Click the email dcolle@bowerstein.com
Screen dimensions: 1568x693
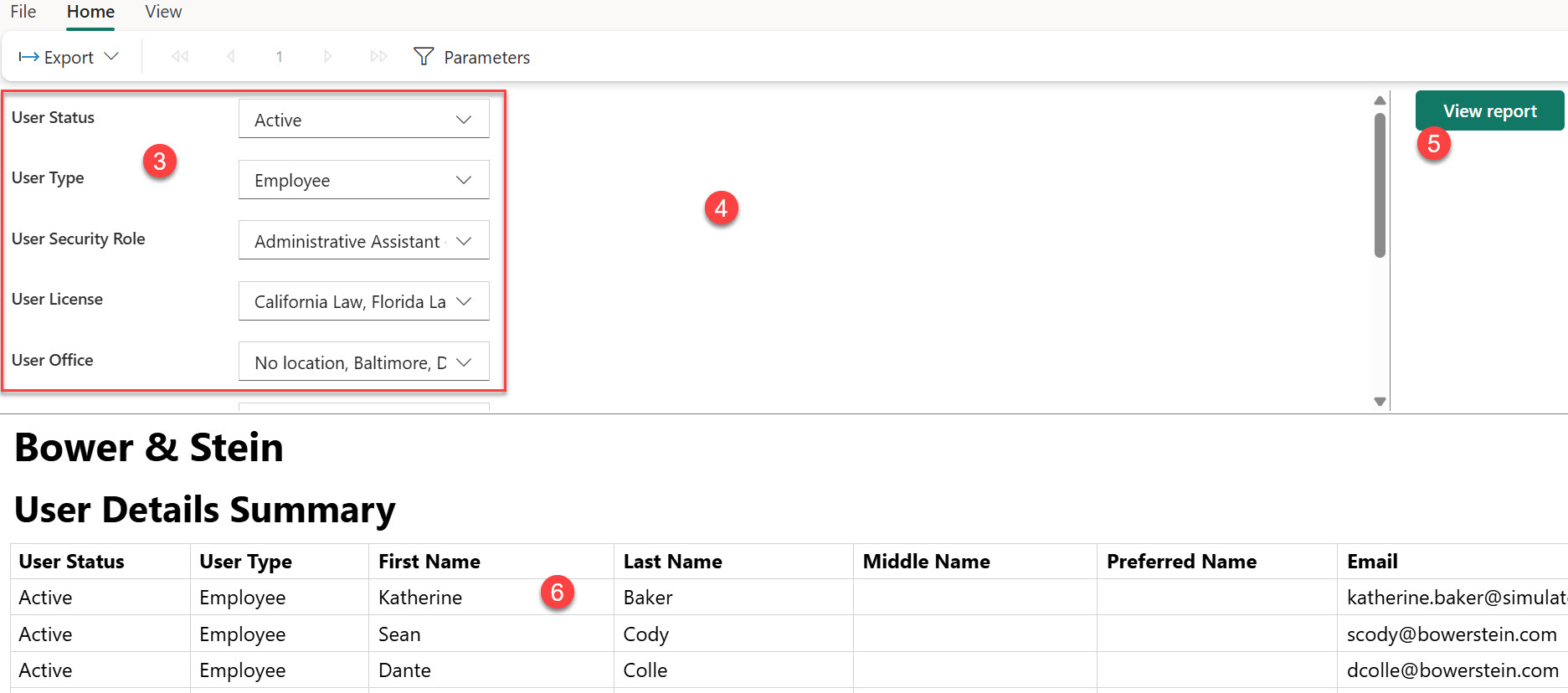(1452, 670)
